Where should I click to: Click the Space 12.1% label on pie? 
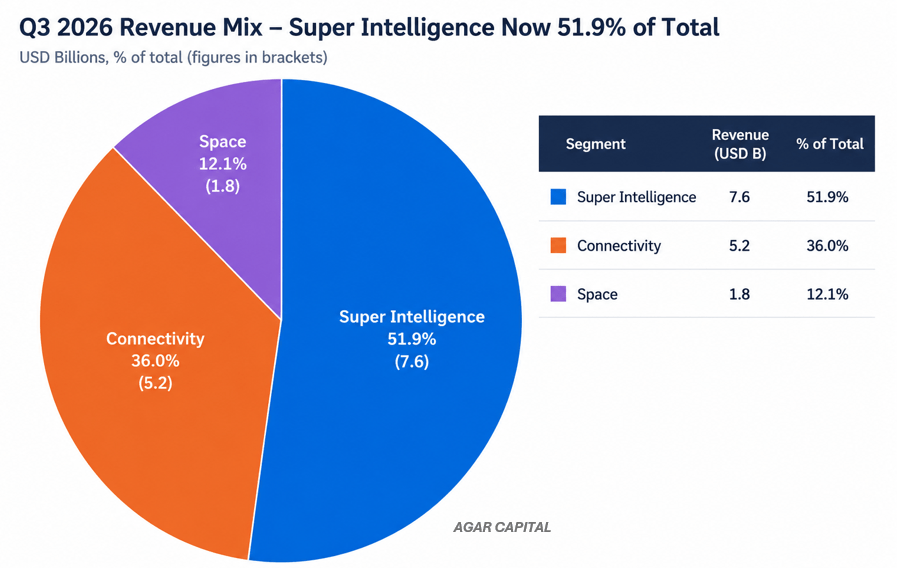coord(223,163)
